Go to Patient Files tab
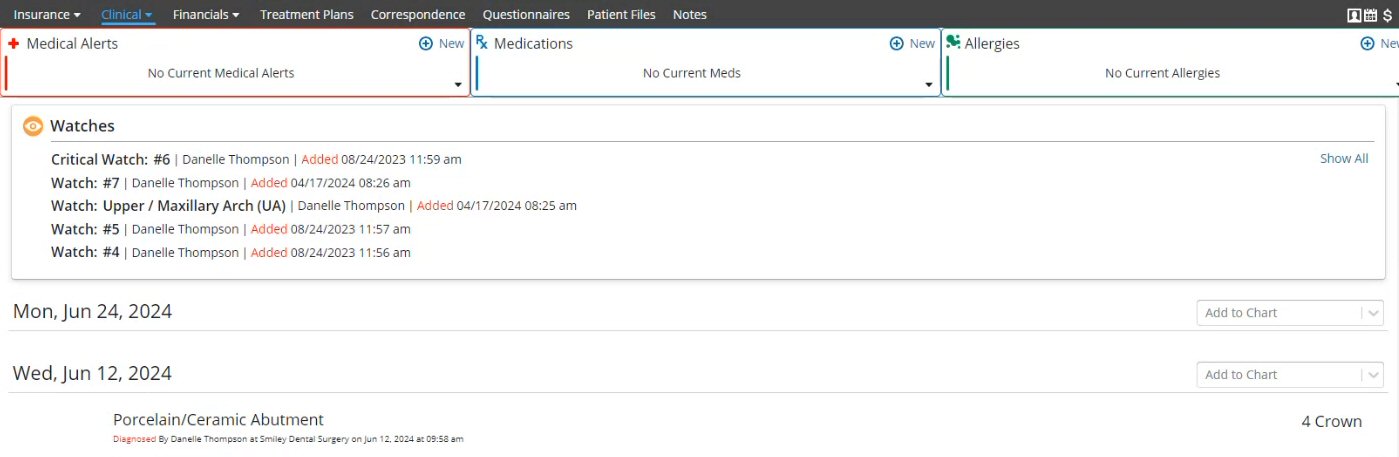 click(621, 15)
